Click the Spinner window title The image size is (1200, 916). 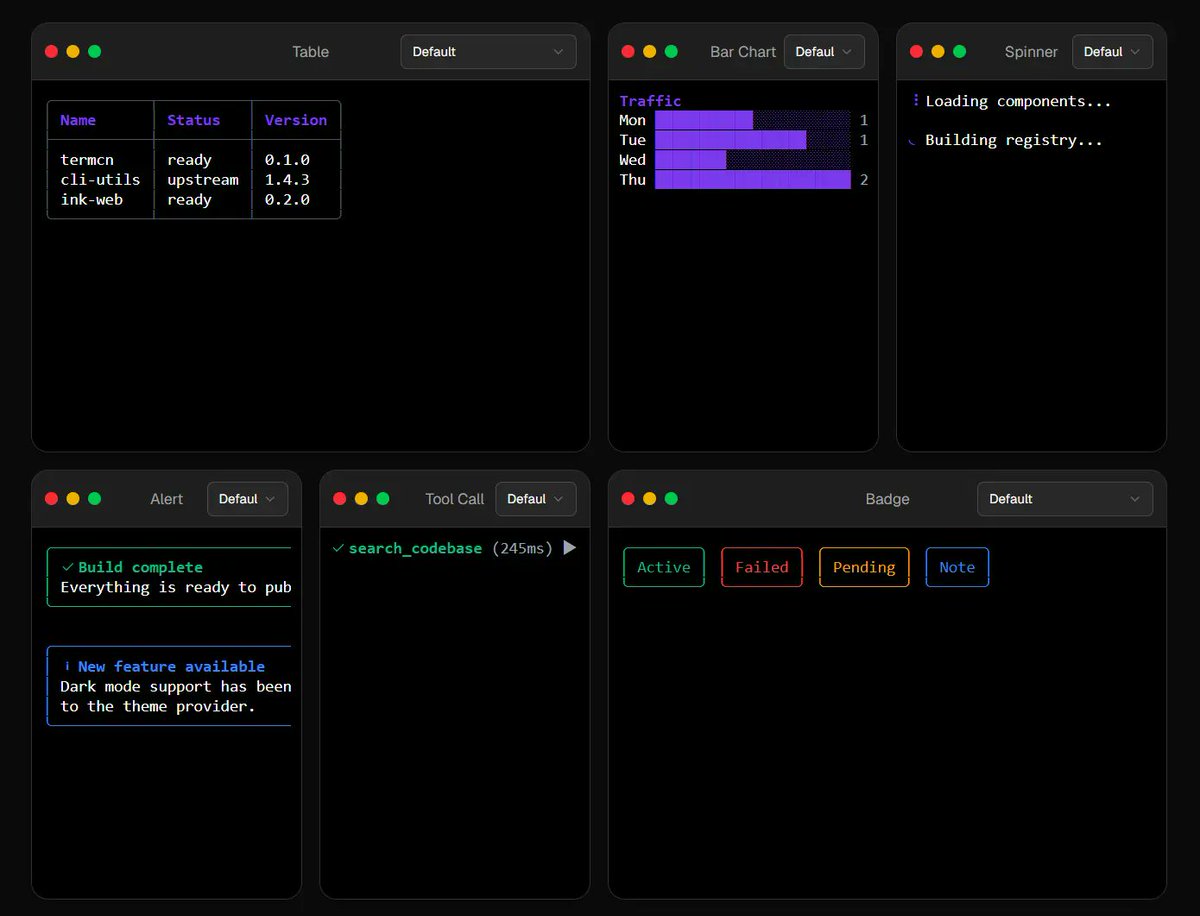tap(1031, 52)
